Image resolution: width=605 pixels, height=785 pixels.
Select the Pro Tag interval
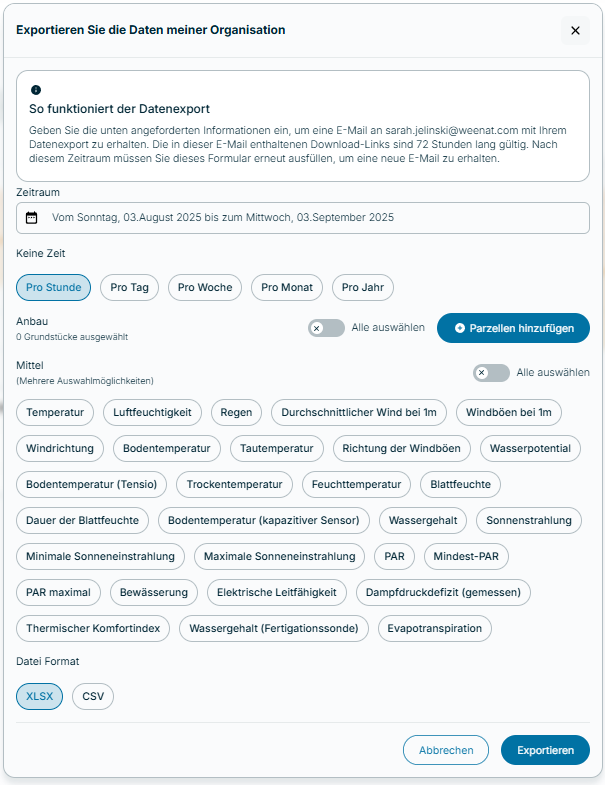(129, 287)
